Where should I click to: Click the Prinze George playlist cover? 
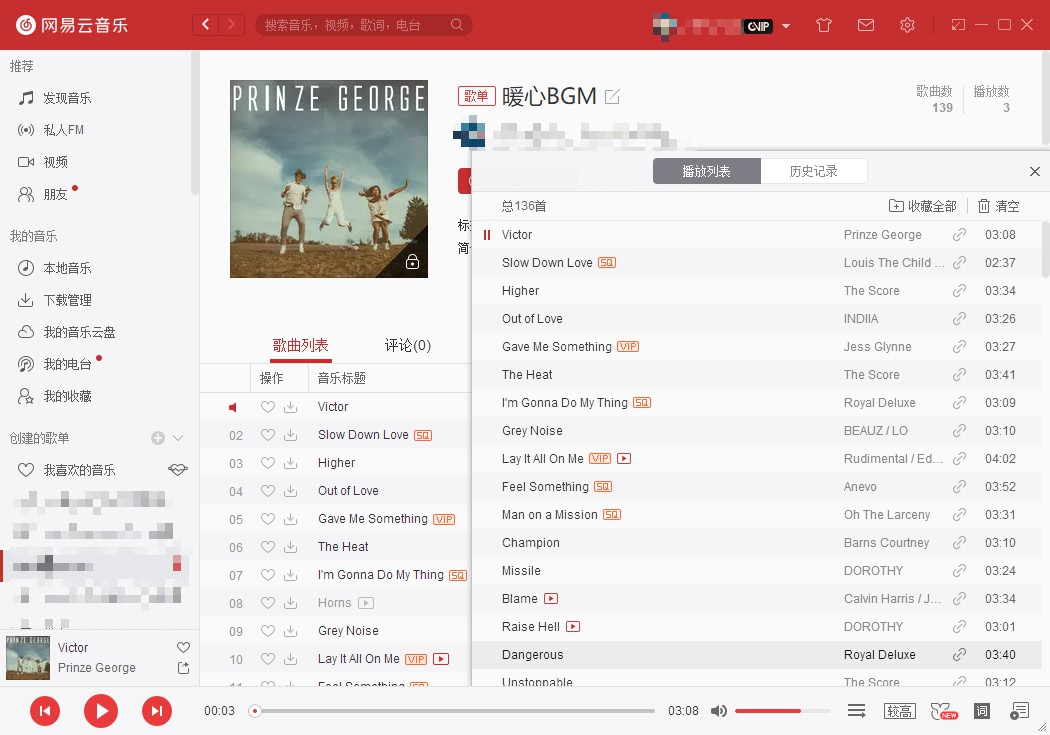tap(329, 179)
